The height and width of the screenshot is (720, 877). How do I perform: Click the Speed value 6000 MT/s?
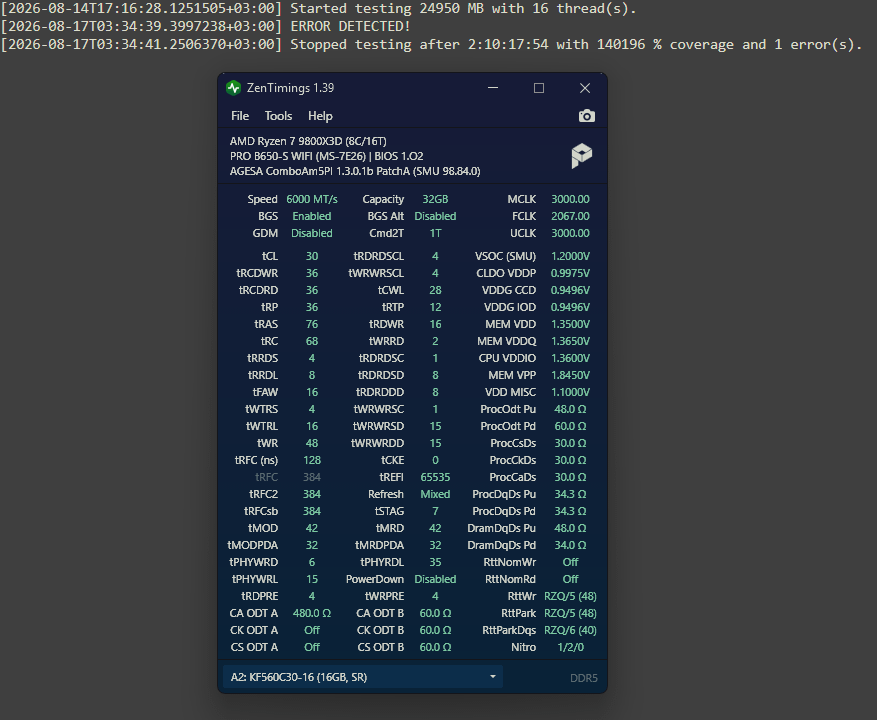[312, 199]
